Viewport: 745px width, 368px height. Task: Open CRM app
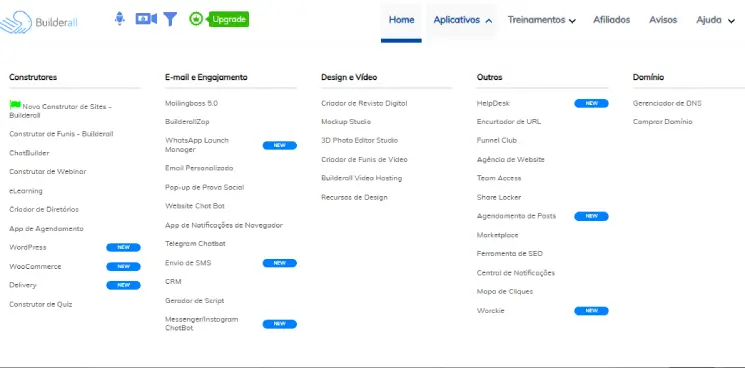173,282
